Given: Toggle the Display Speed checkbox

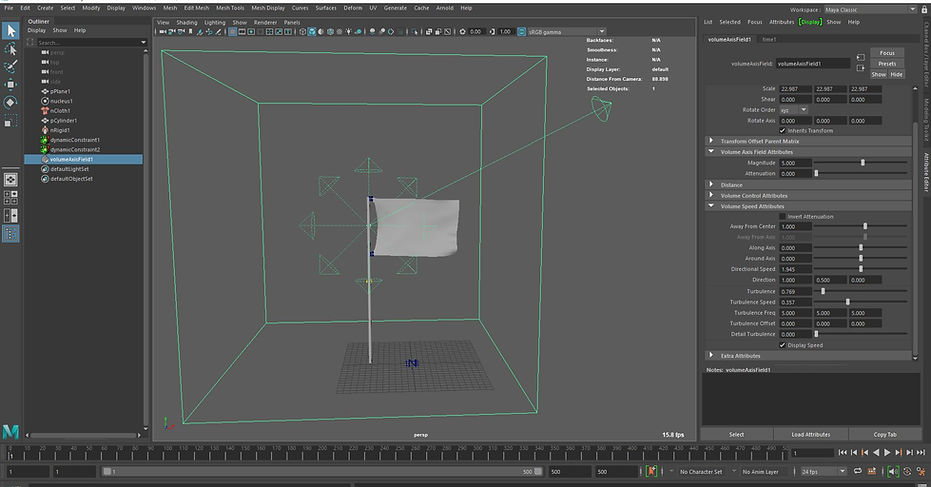Looking at the screenshot, I should coord(782,345).
